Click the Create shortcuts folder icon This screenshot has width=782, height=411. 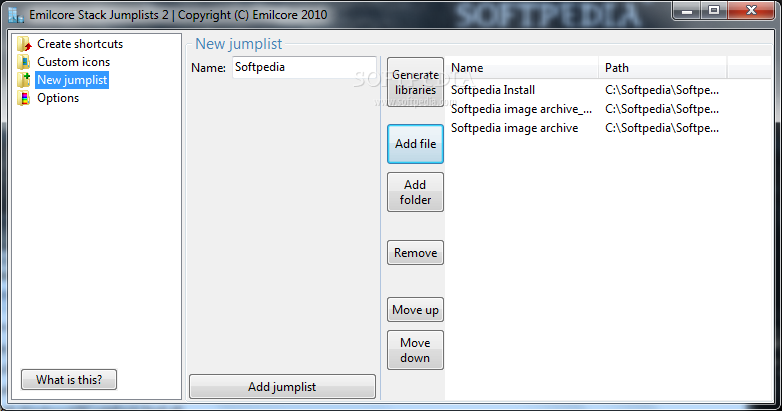(24, 44)
